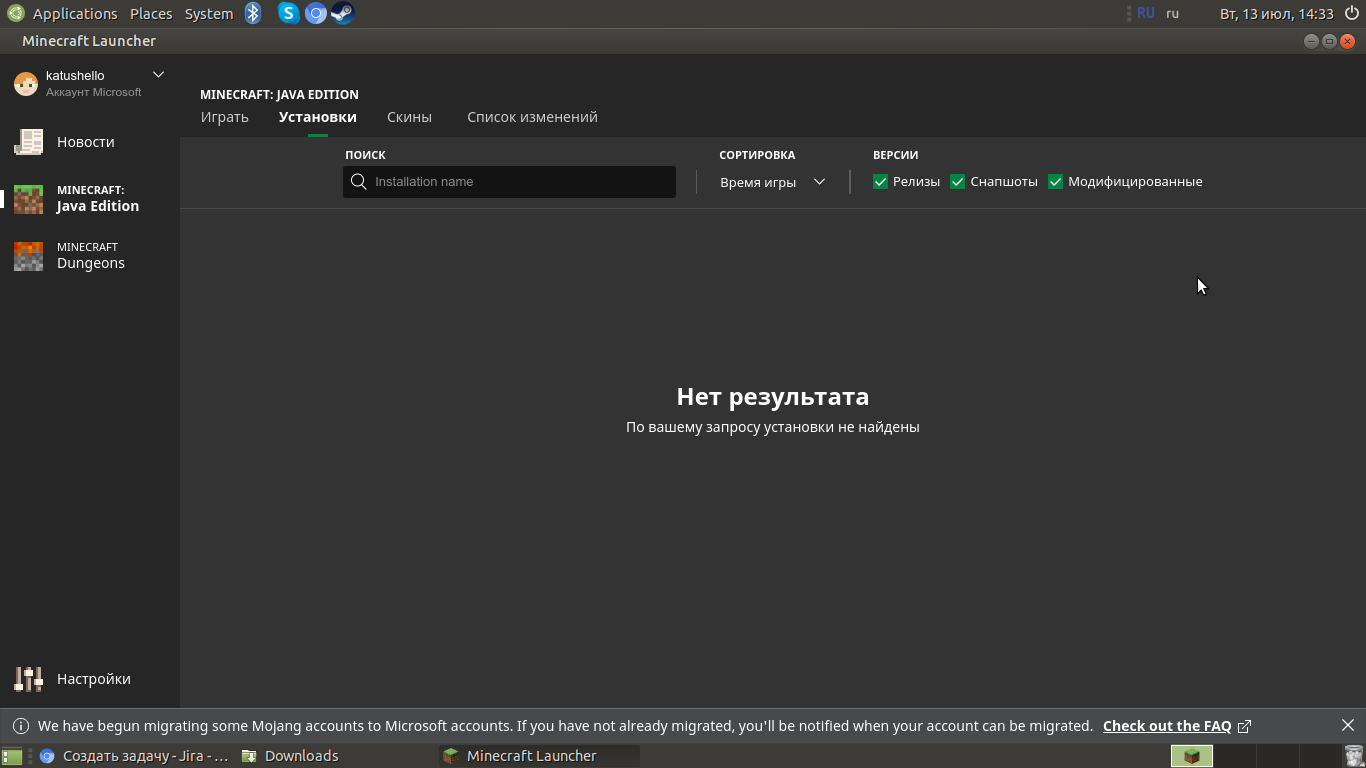This screenshot has height=768, width=1366.
Task: Expand the Время игры sort dropdown
Action: (772, 182)
